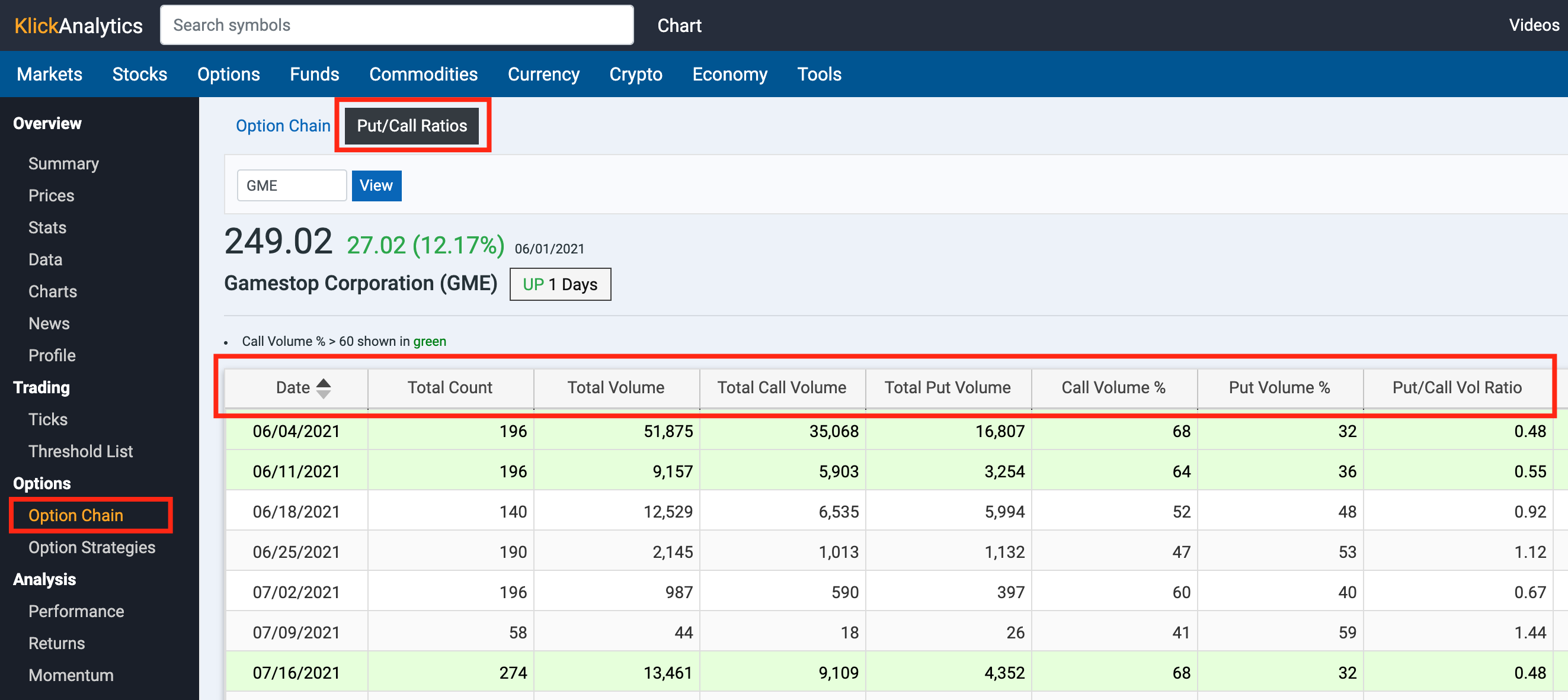Click total volume value 51,875

point(668,431)
